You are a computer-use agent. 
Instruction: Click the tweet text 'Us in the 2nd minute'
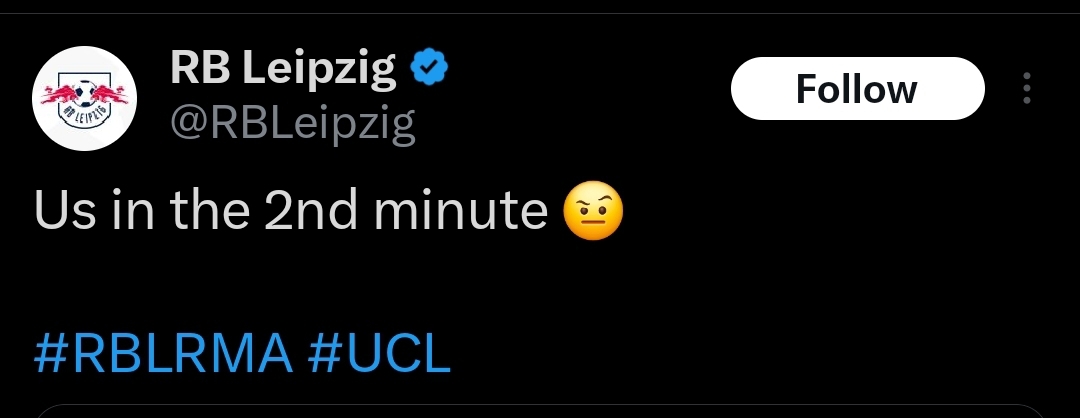[291, 210]
